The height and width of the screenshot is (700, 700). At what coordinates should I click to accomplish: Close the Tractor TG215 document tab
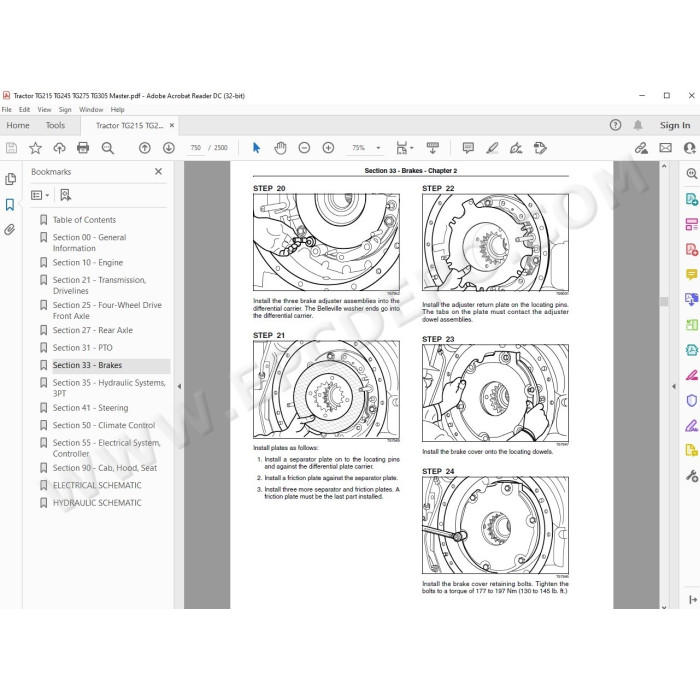[172, 125]
